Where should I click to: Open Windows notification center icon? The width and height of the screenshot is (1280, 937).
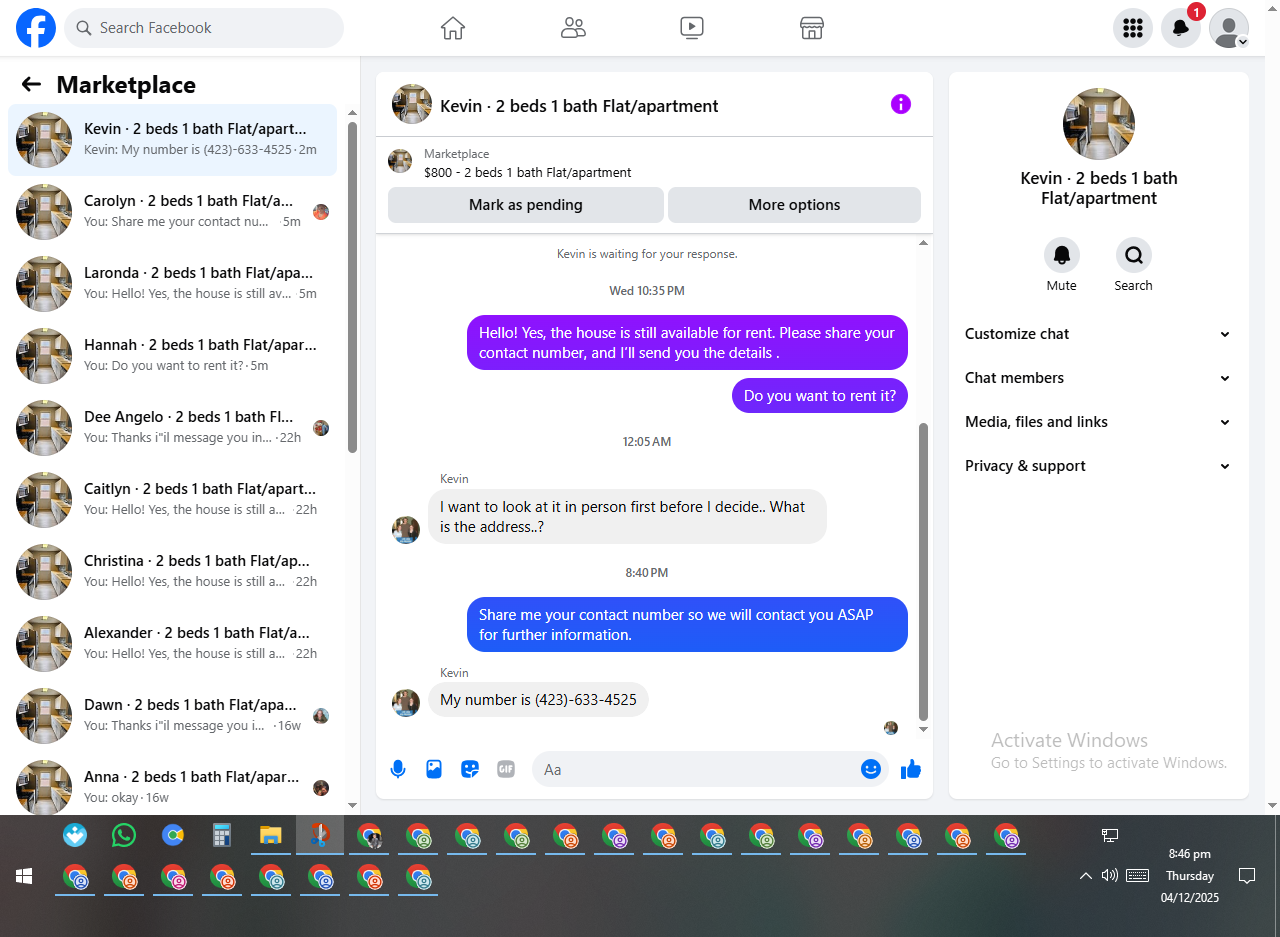pos(1247,876)
